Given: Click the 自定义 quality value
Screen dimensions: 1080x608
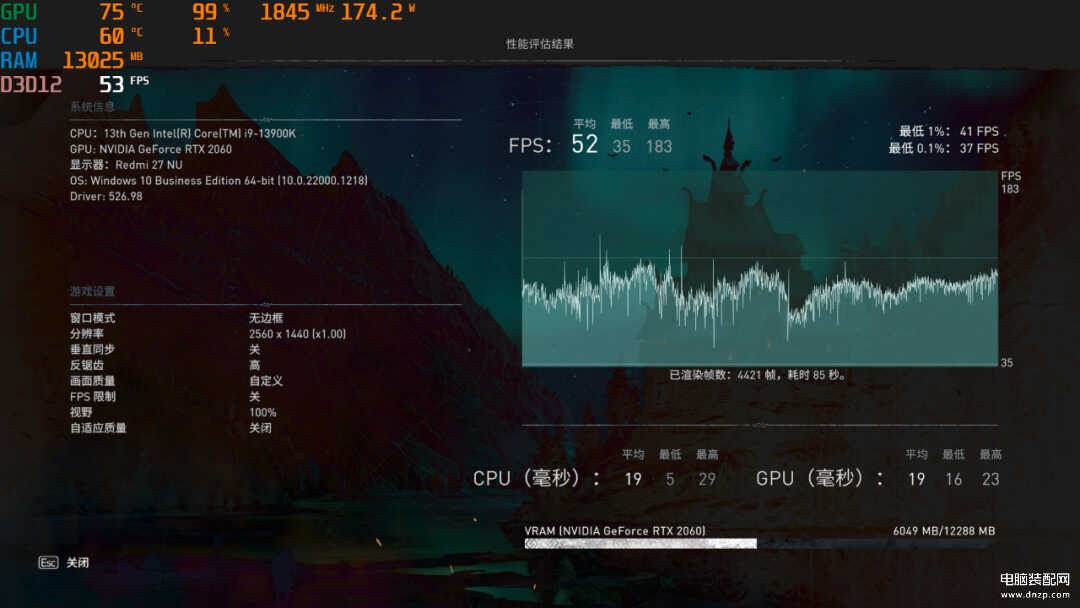Looking at the screenshot, I should click(266, 381).
